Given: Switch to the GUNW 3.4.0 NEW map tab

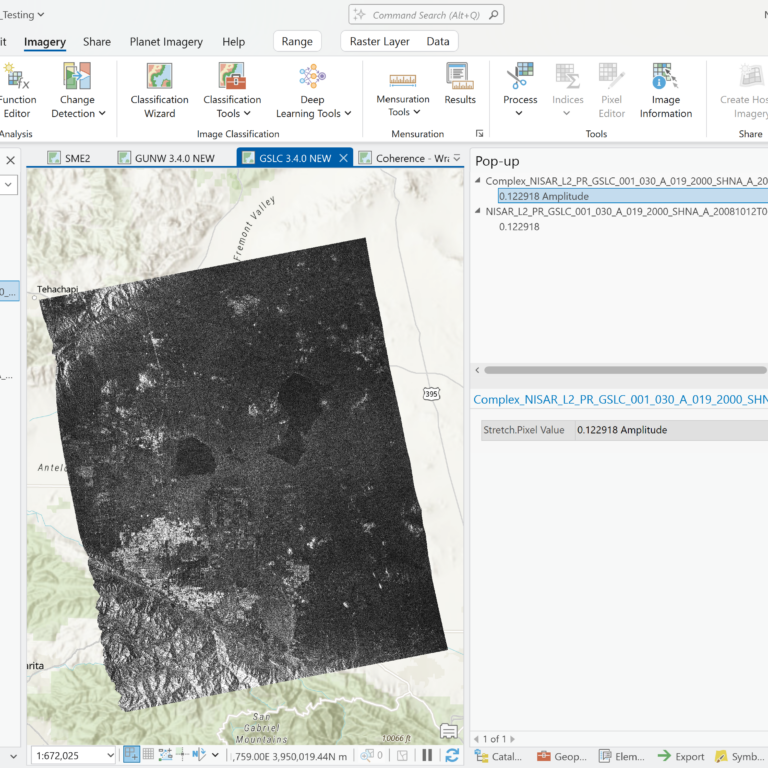Looking at the screenshot, I should (173, 158).
